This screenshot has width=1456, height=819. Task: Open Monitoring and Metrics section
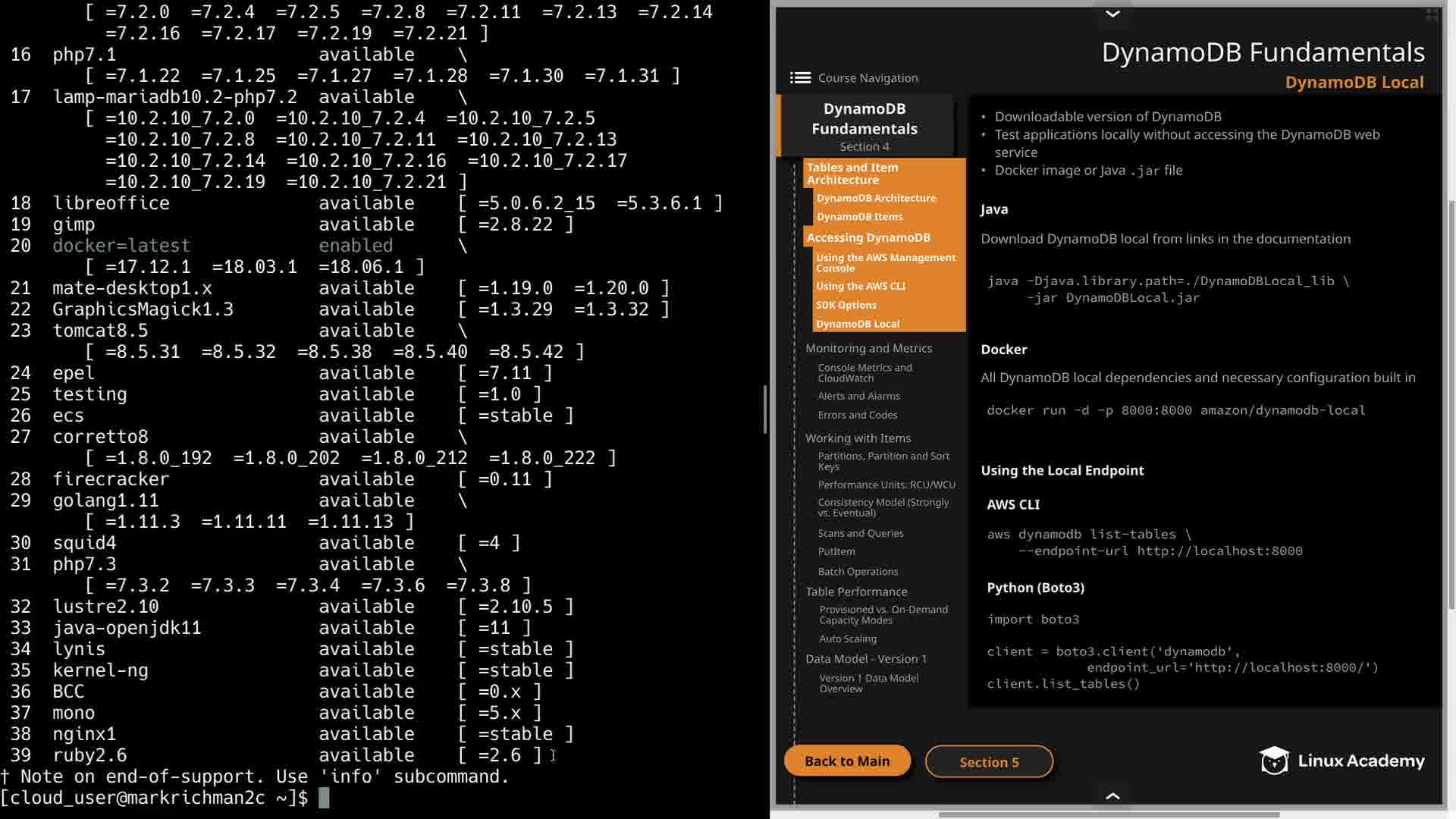point(868,348)
